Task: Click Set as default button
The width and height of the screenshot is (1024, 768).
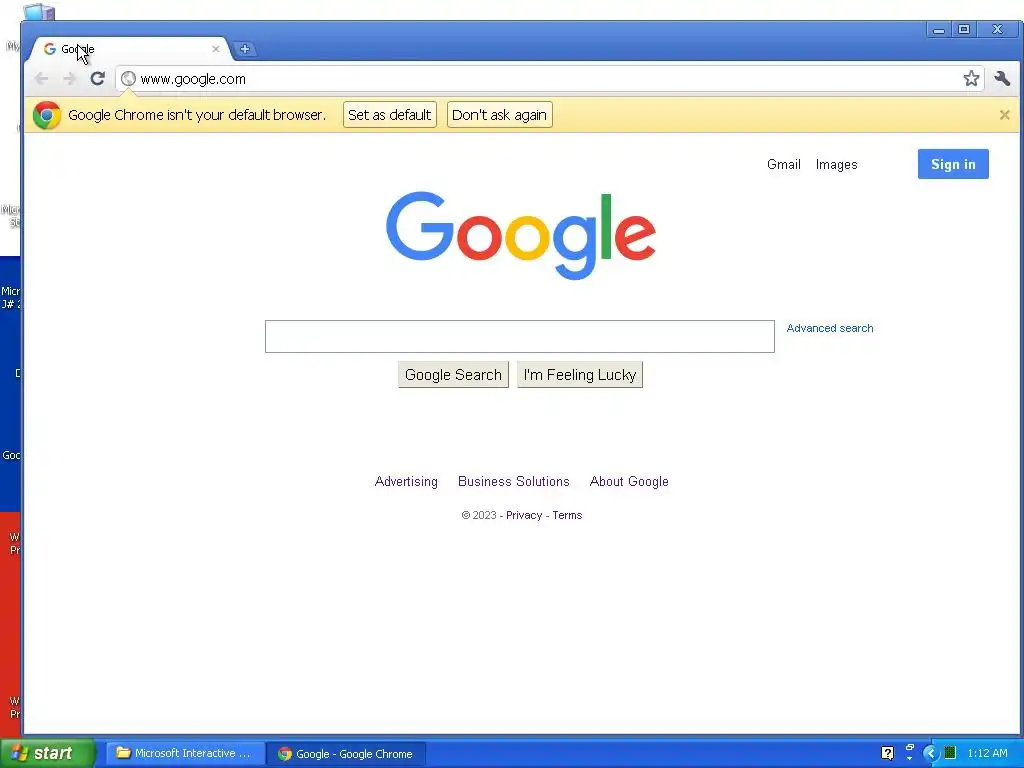Action: [x=390, y=115]
